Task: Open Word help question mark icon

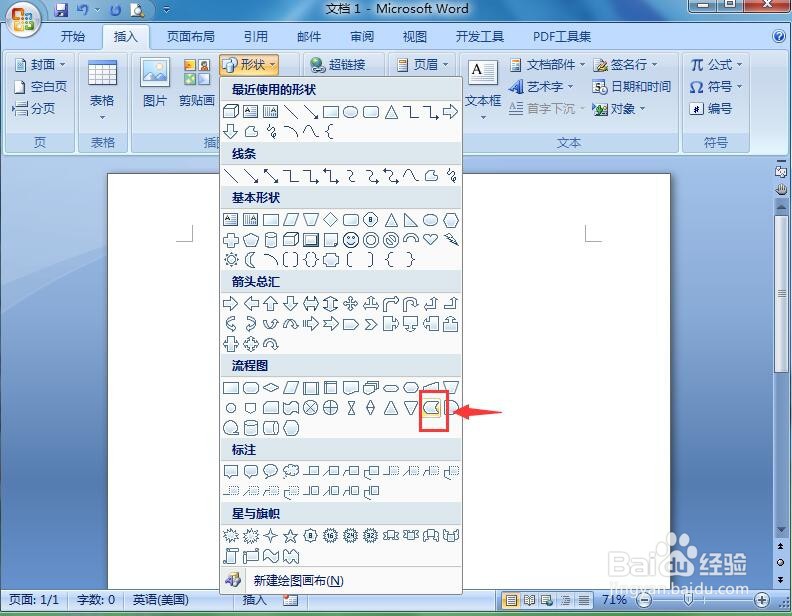Action: pos(778,36)
